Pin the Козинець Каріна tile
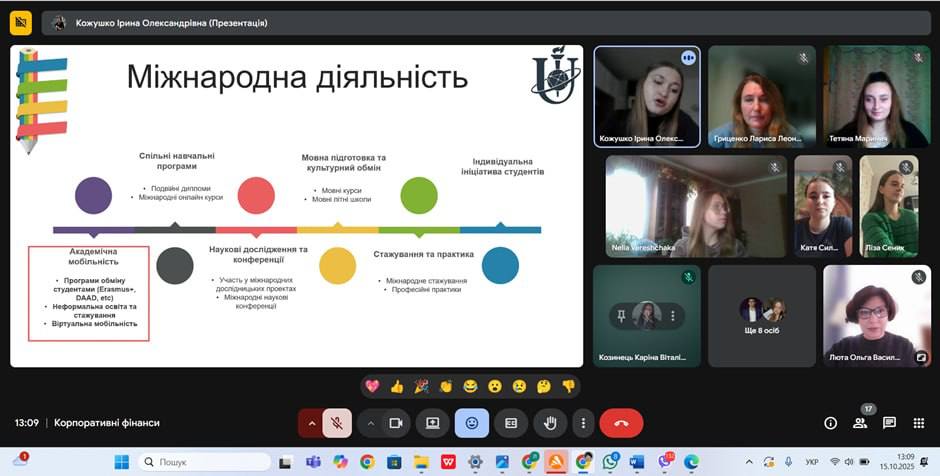 [x=619, y=316]
